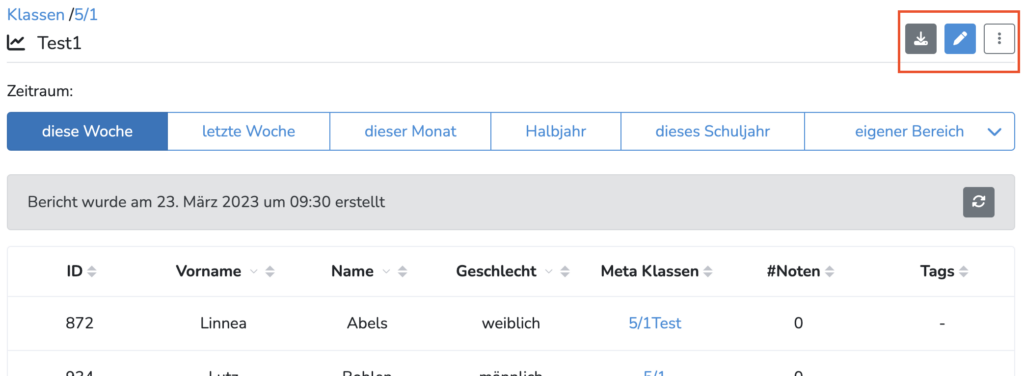Viewport: 1024px width, 376px height.
Task: Download the Test1 report
Action: coord(921,39)
